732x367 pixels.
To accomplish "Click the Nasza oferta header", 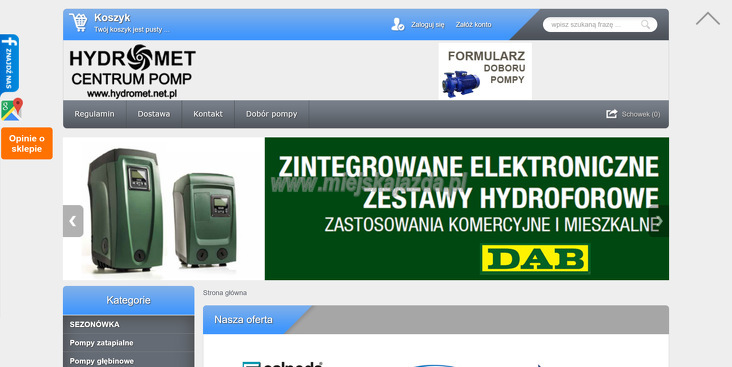I will [x=243, y=320].
